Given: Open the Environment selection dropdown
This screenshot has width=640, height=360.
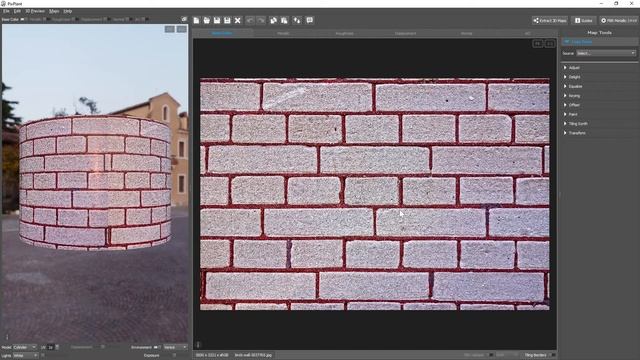Looking at the screenshot, I should click(175, 347).
